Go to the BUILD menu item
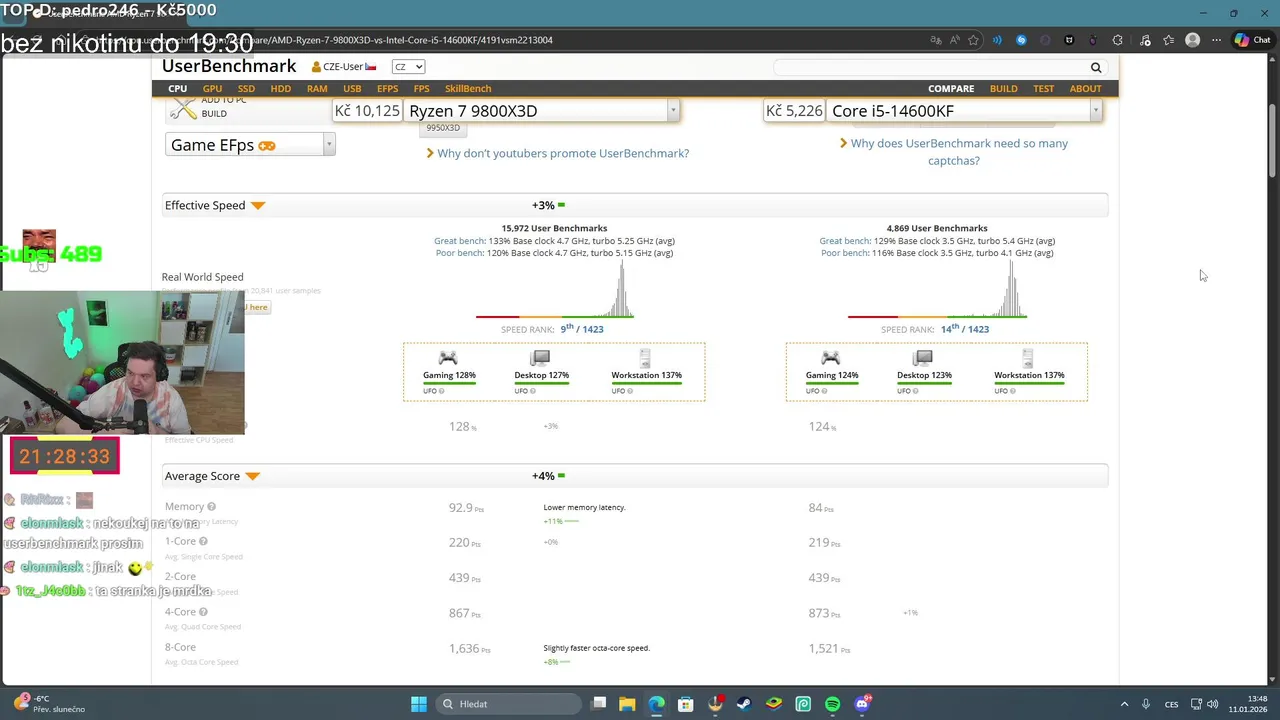The height and width of the screenshot is (720, 1280). point(1003,89)
